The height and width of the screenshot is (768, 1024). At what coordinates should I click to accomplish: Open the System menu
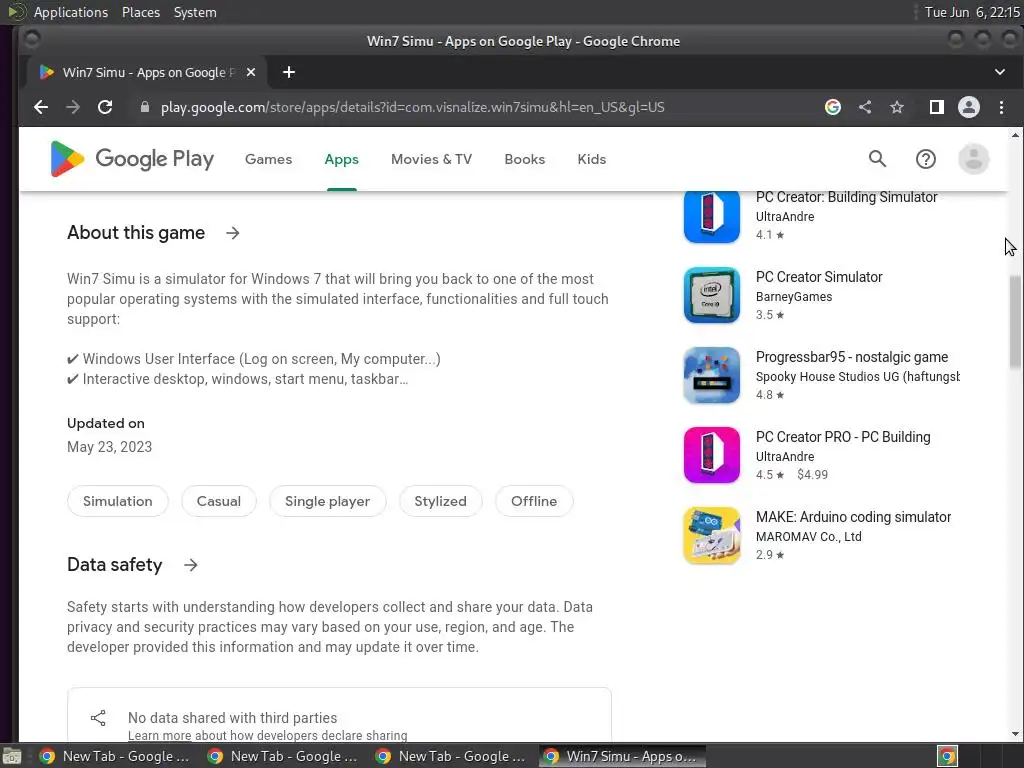195,12
